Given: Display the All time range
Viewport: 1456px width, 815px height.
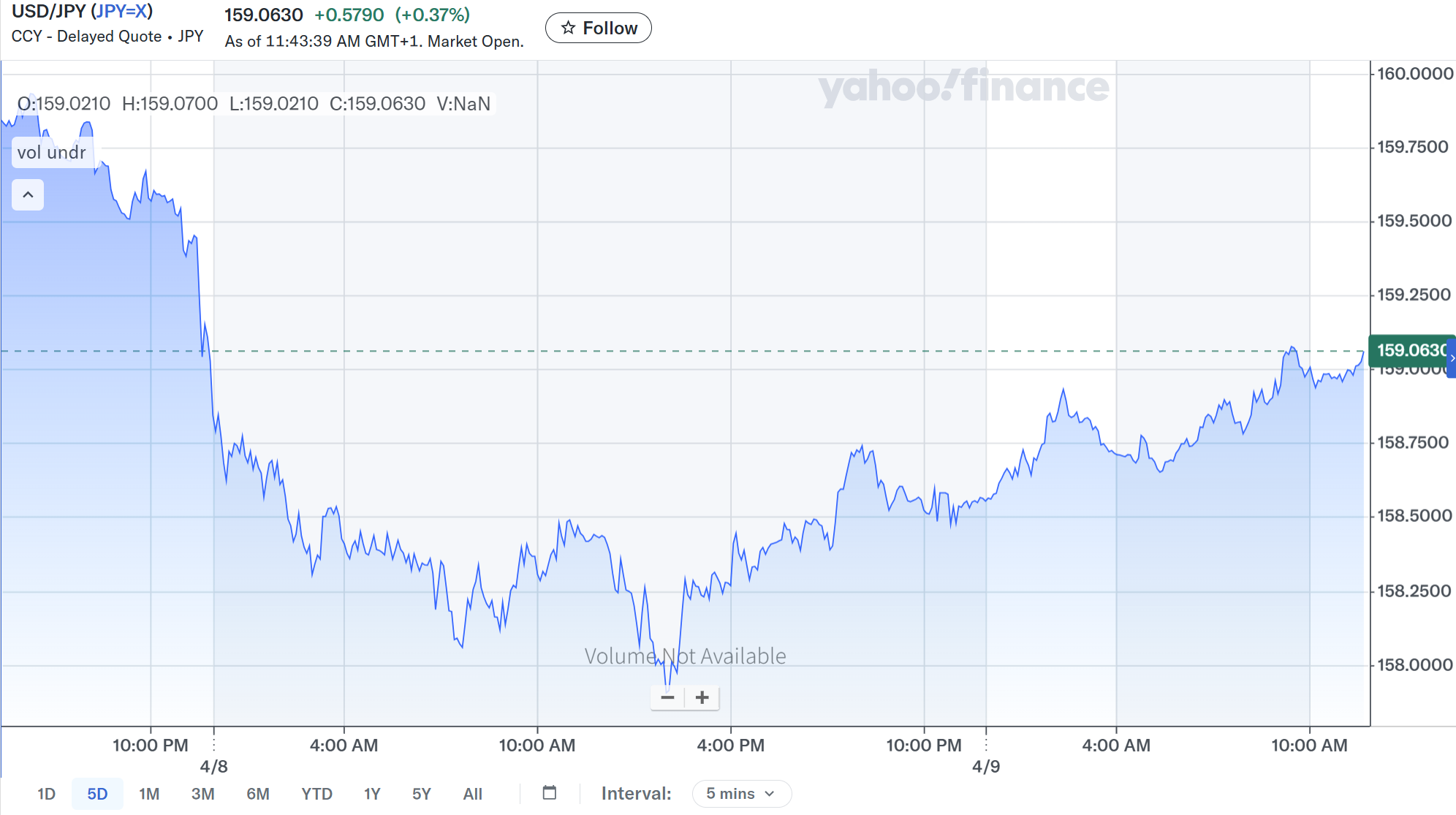Looking at the screenshot, I should point(472,794).
